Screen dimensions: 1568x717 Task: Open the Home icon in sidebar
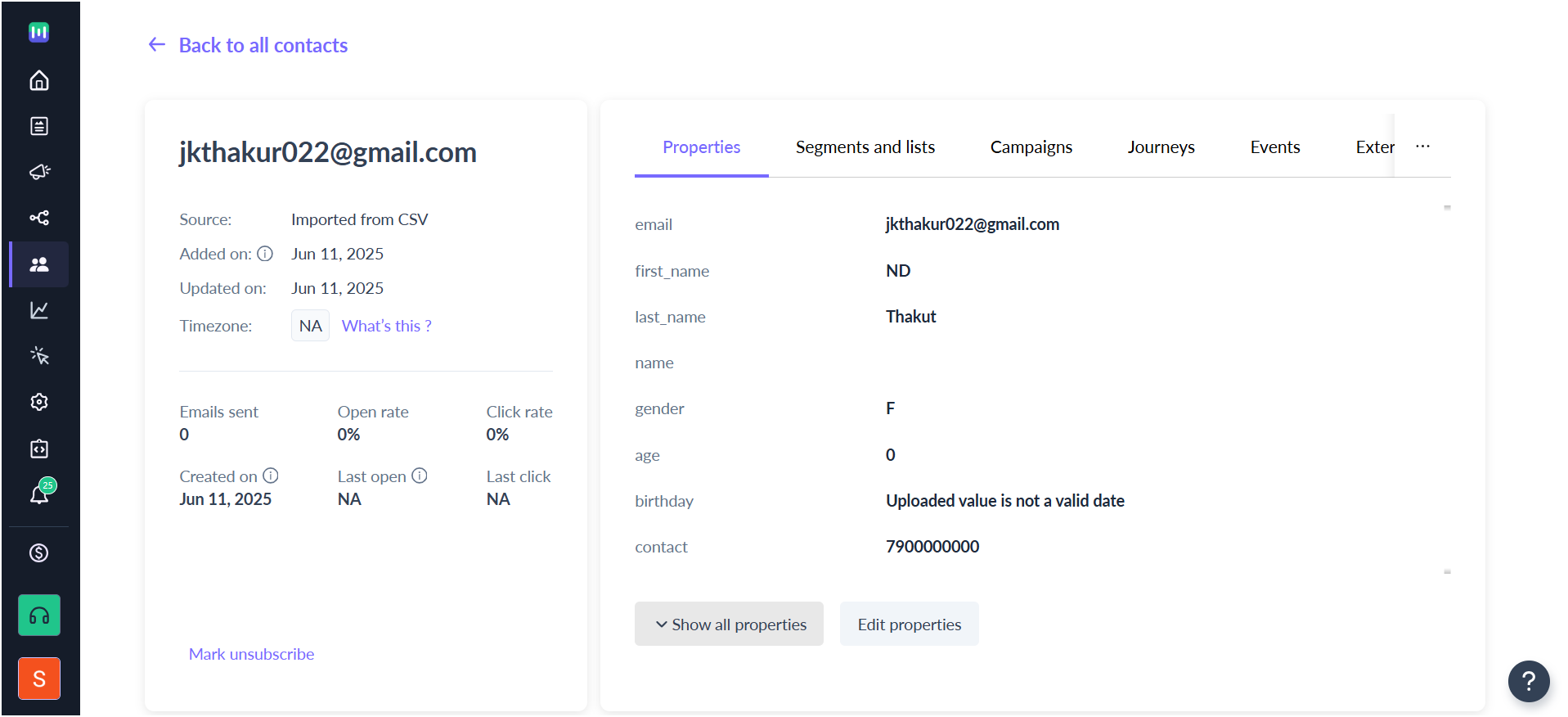(39, 80)
